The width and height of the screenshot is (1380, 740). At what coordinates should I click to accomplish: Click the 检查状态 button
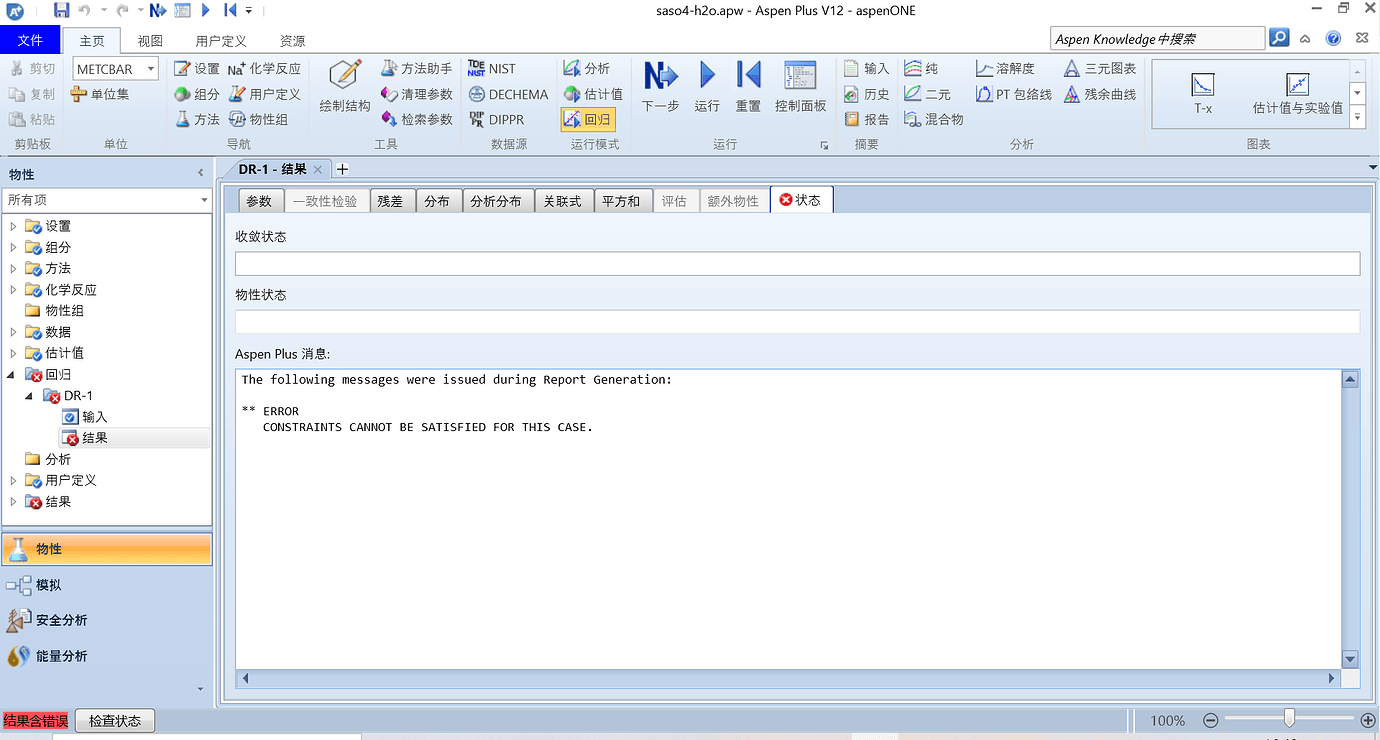click(115, 720)
